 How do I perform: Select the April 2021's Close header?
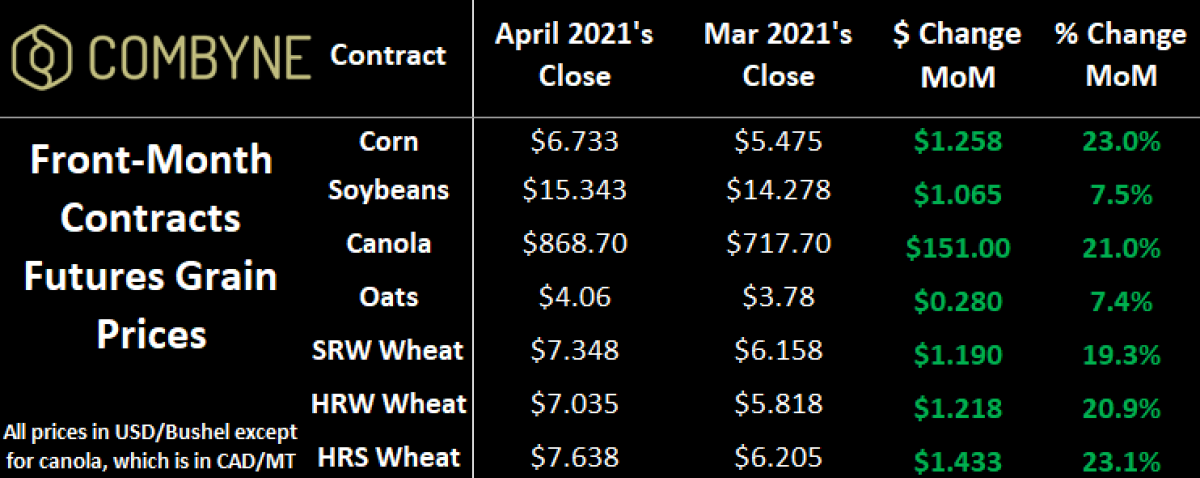click(x=575, y=56)
